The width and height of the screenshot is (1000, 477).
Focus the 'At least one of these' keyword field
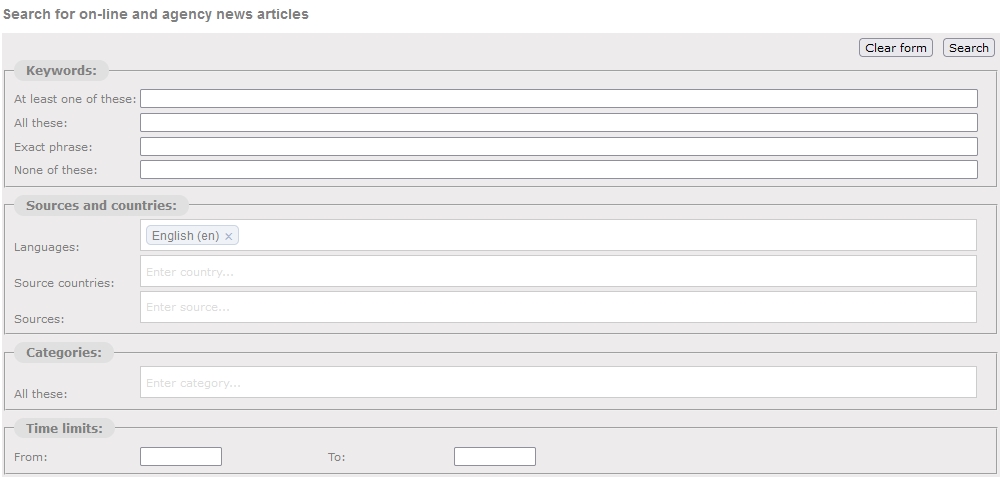point(559,98)
